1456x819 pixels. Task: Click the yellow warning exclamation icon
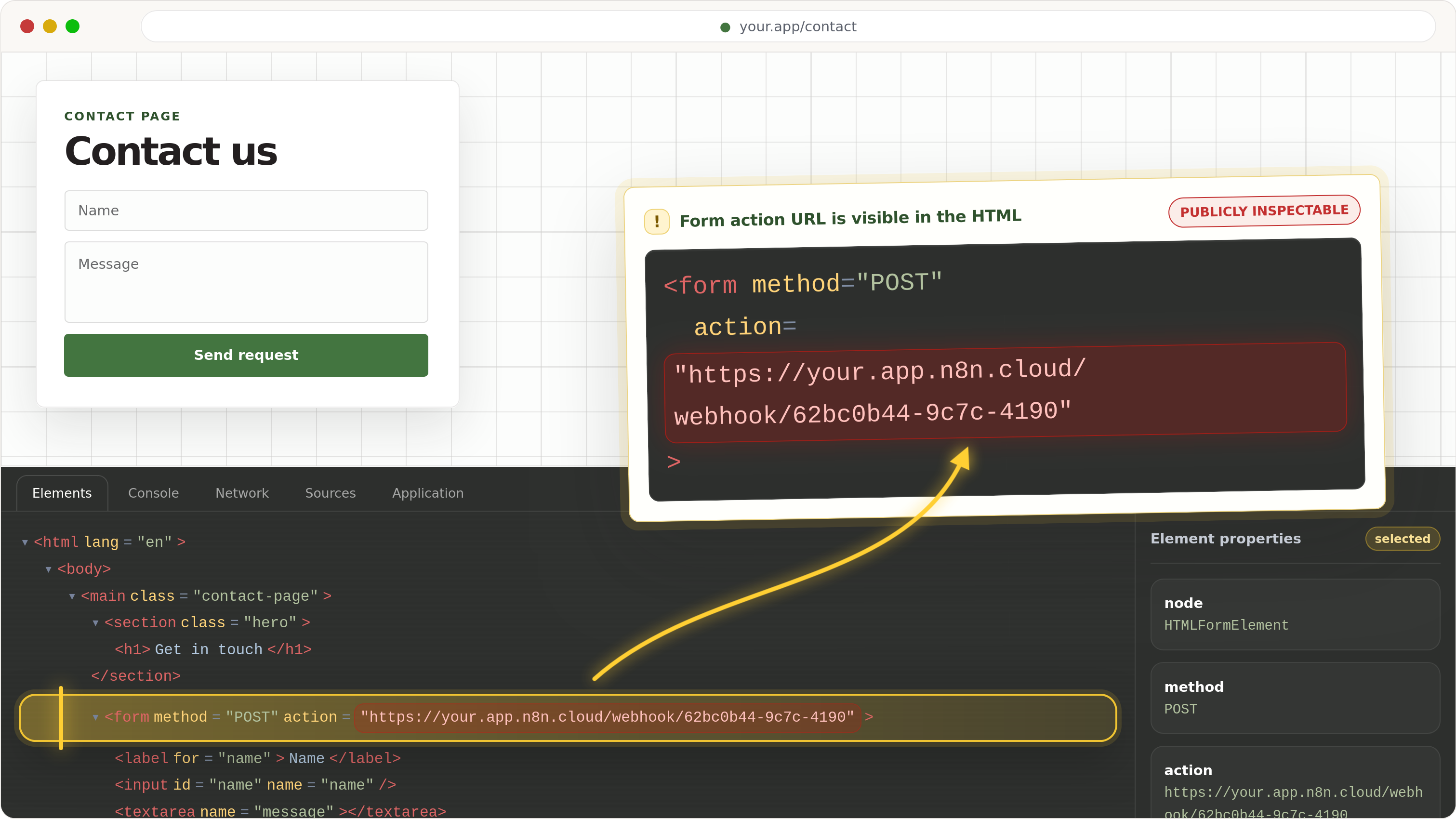[657, 222]
